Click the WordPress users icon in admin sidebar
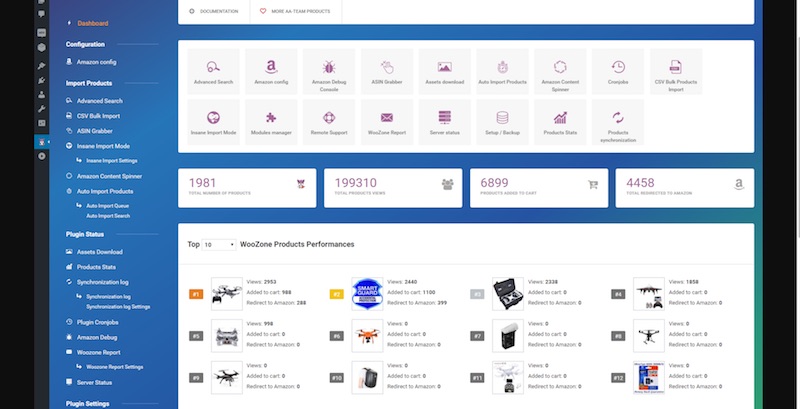Image resolution: width=800 pixels, height=409 pixels. (x=42, y=95)
